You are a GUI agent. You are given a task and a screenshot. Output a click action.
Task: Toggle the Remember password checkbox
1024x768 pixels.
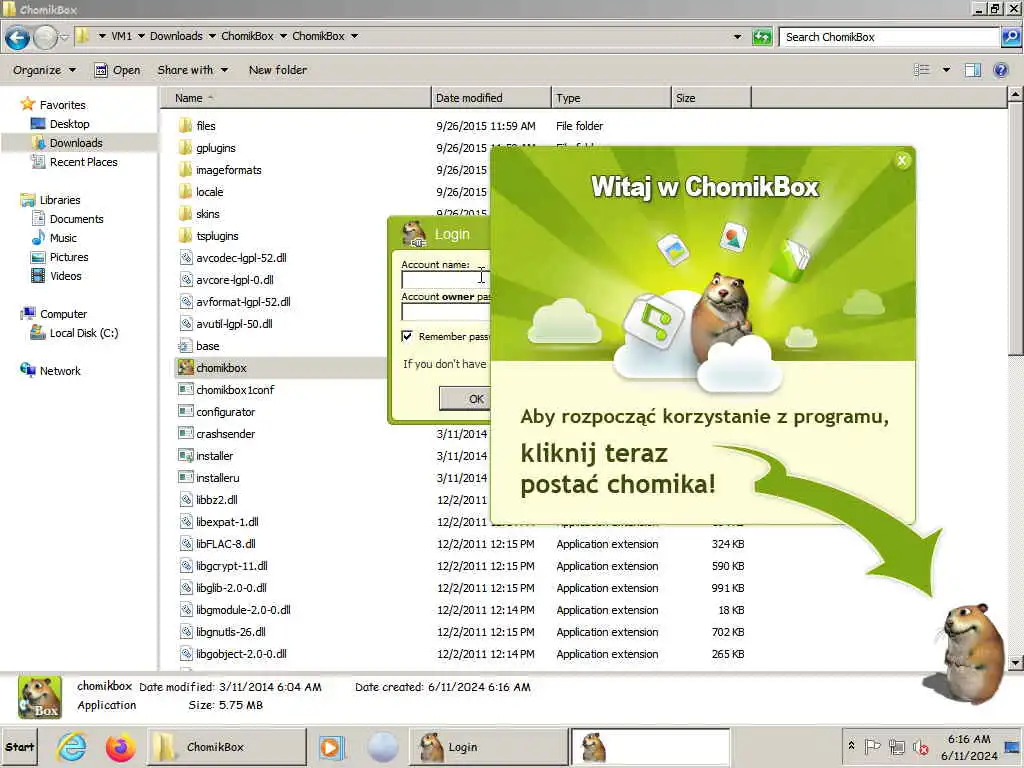pos(407,336)
